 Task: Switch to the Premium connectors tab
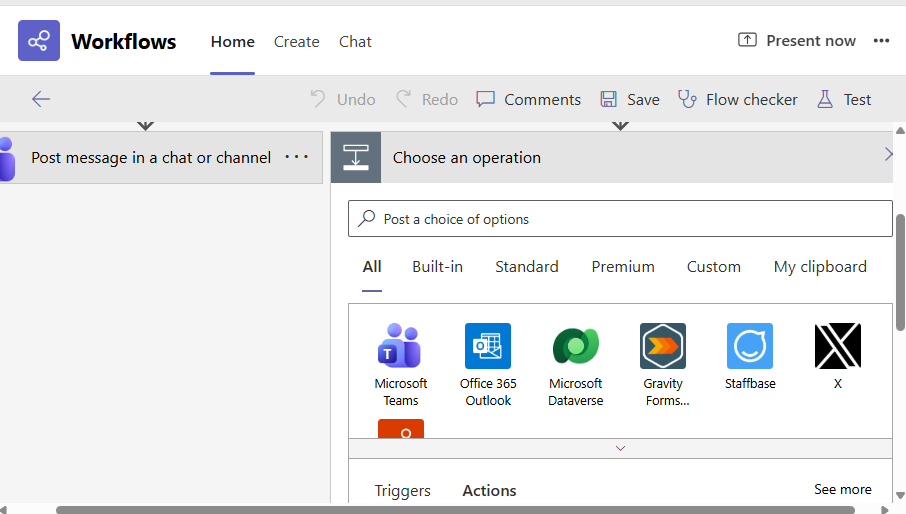(x=623, y=267)
